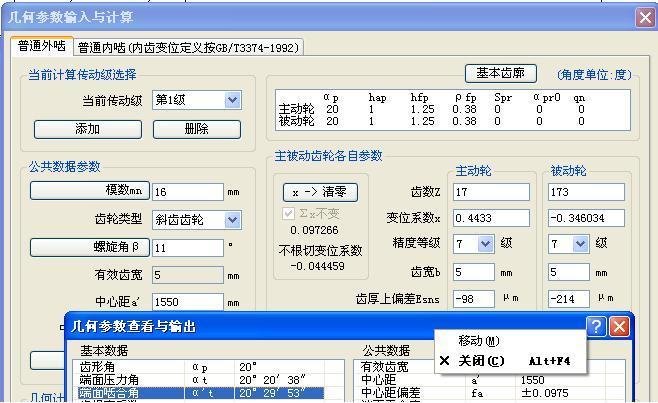
Task: Click the 螺旋角β button
Action: click(x=89, y=247)
